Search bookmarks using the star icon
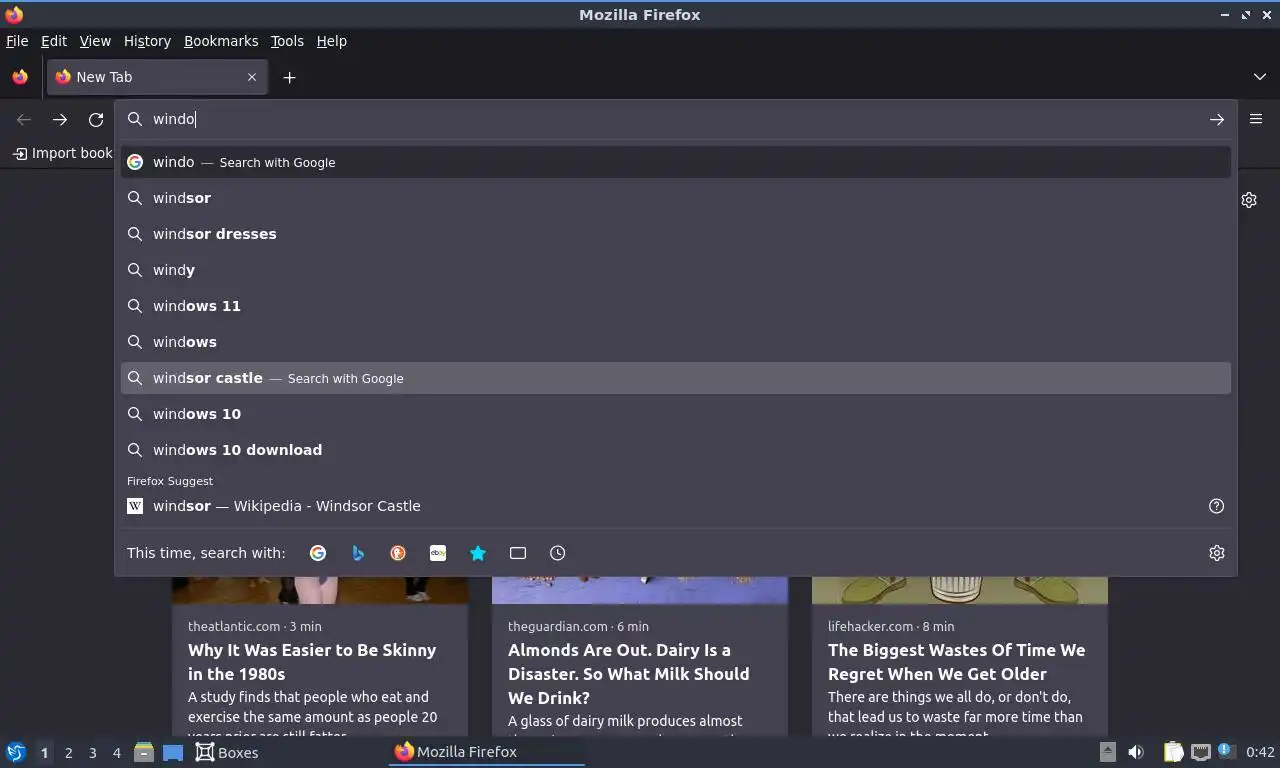Viewport: 1280px width, 768px height. point(478,553)
